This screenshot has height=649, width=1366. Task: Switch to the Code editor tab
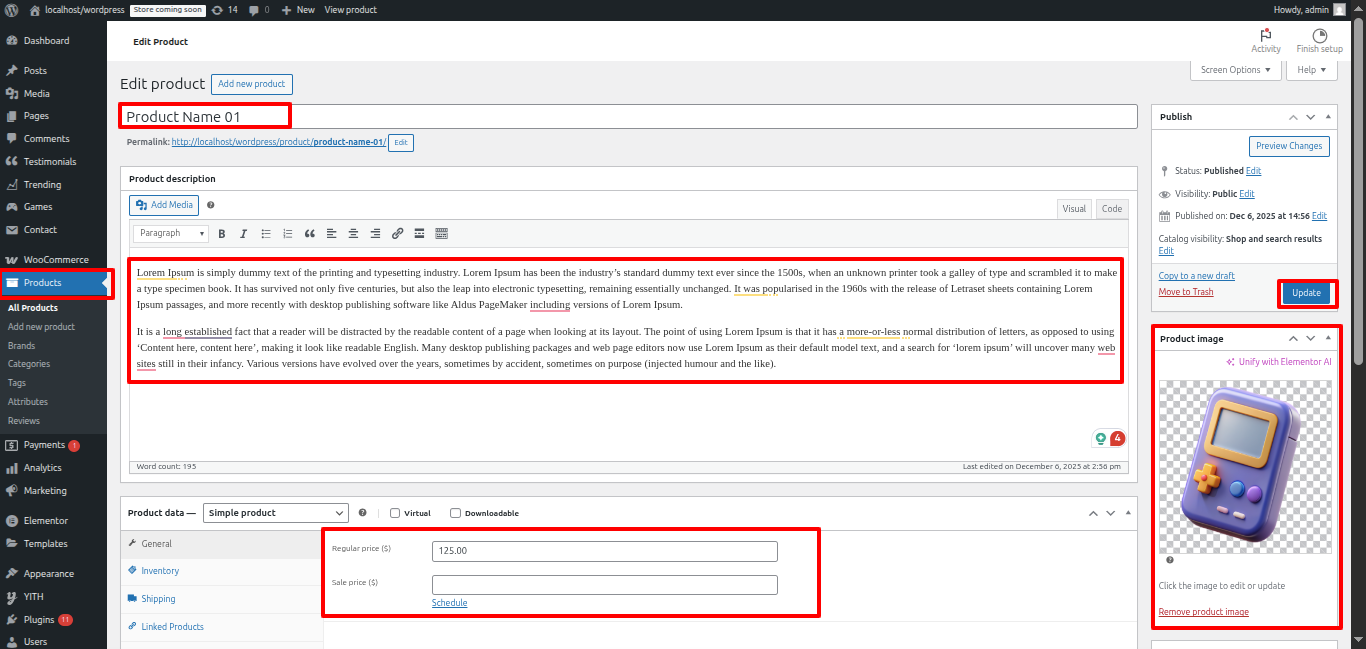(1111, 209)
